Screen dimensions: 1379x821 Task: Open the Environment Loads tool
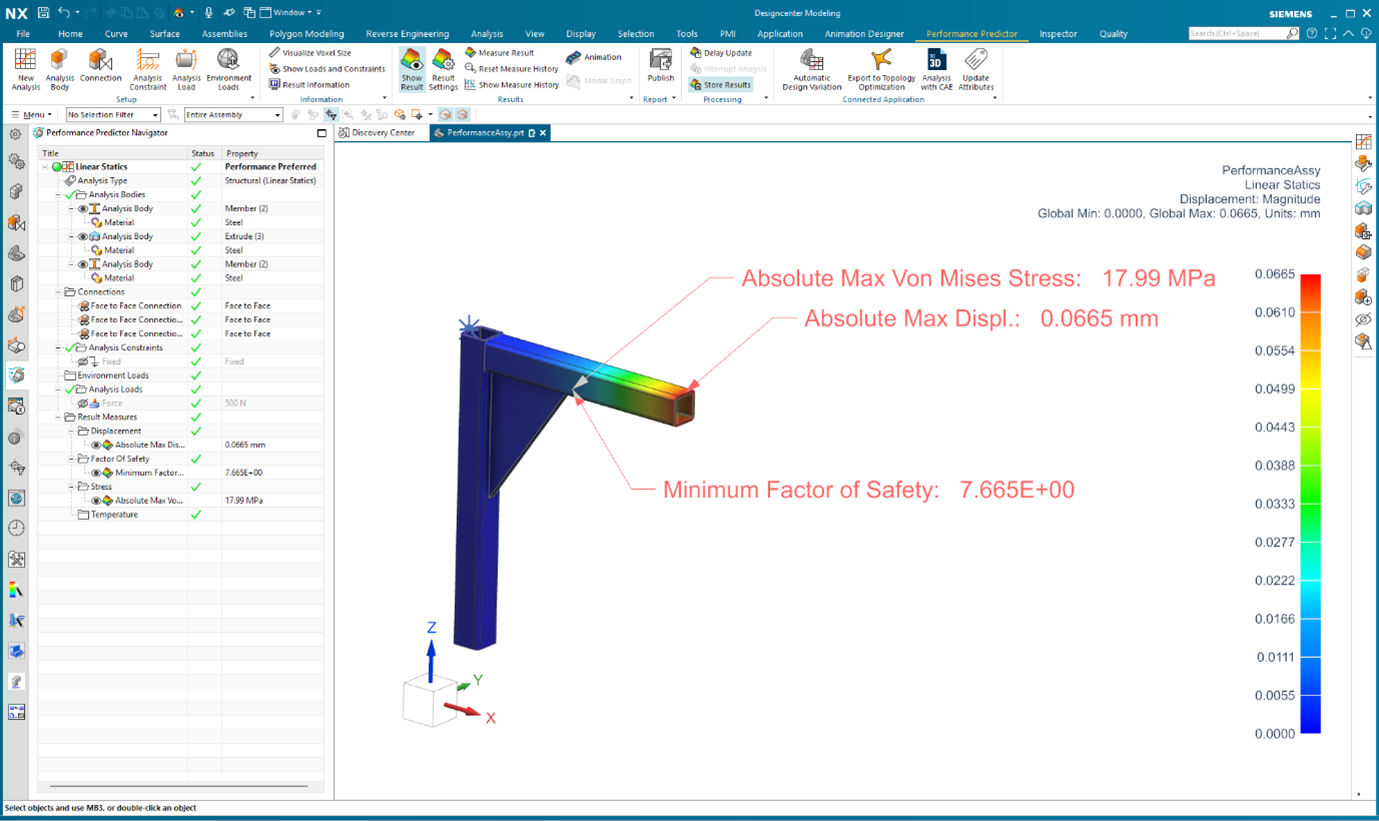pos(228,68)
